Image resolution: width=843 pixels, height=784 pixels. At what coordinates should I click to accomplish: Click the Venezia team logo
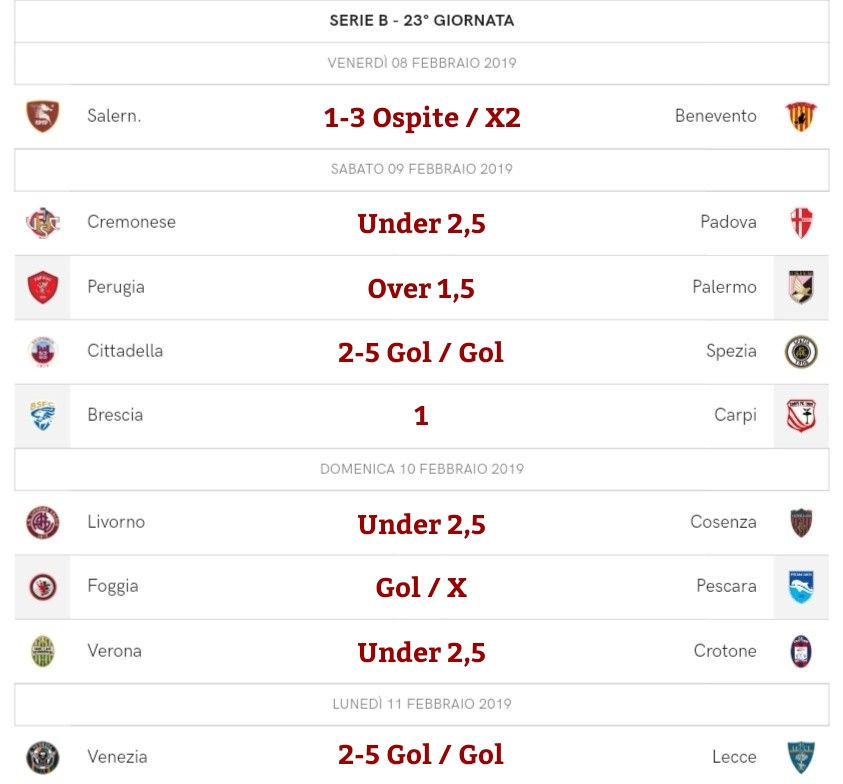click(42, 757)
